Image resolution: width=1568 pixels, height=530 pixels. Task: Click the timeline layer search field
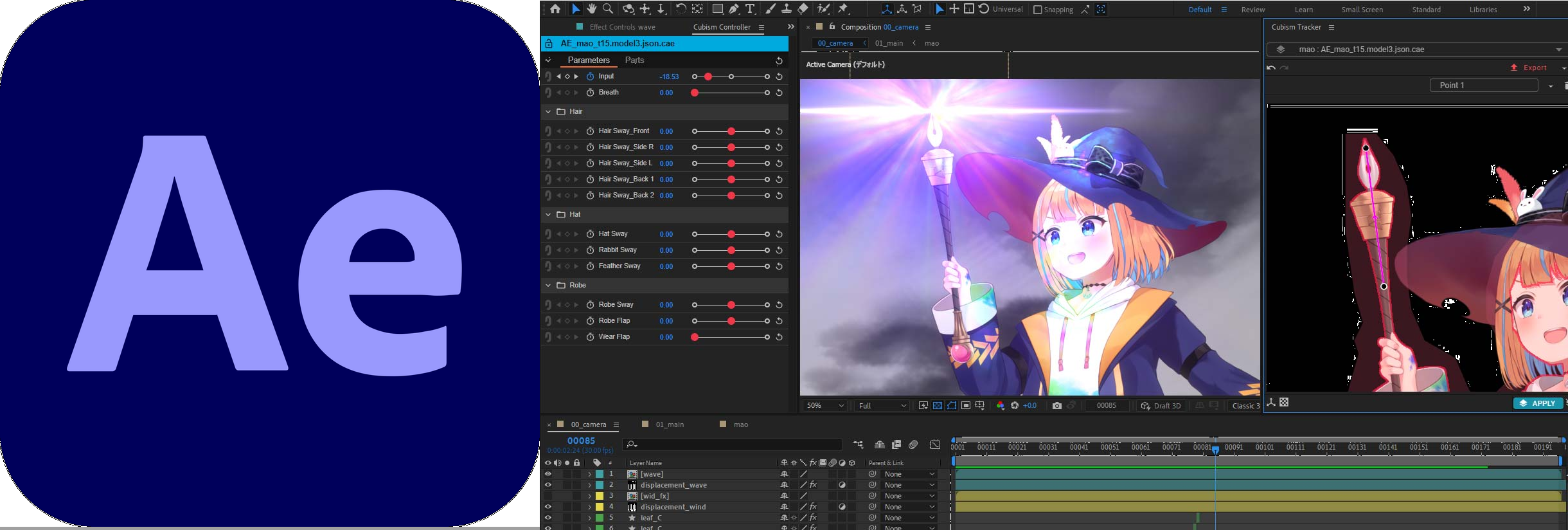click(x=732, y=444)
